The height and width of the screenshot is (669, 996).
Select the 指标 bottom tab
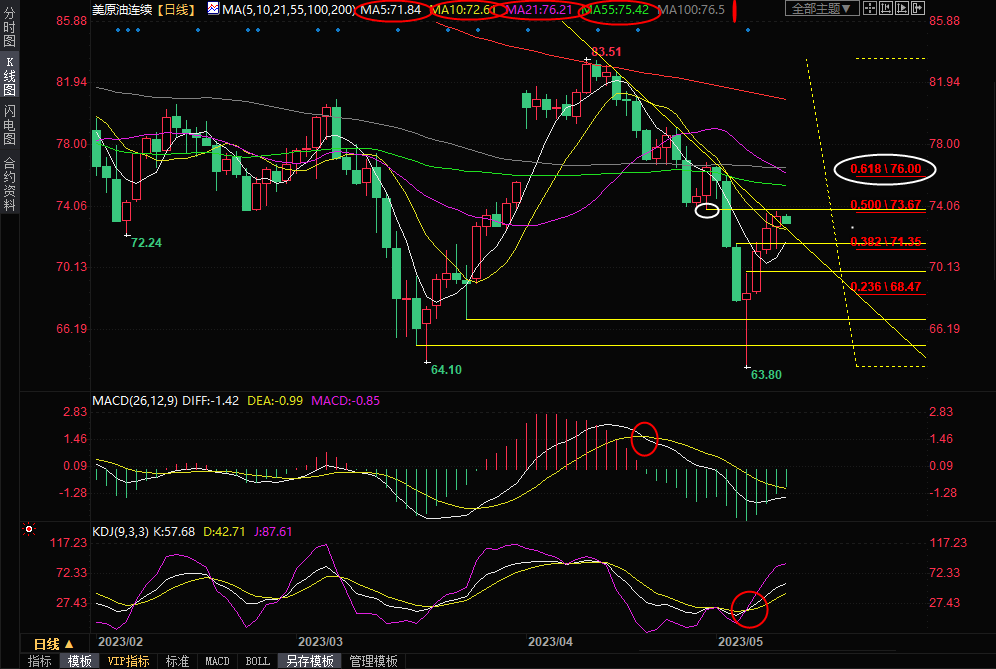(40, 661)
